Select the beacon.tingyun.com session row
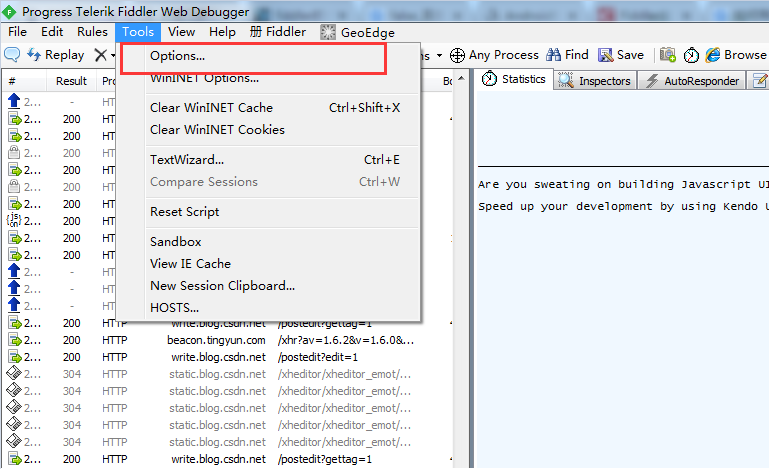 (x=227, y=340)
